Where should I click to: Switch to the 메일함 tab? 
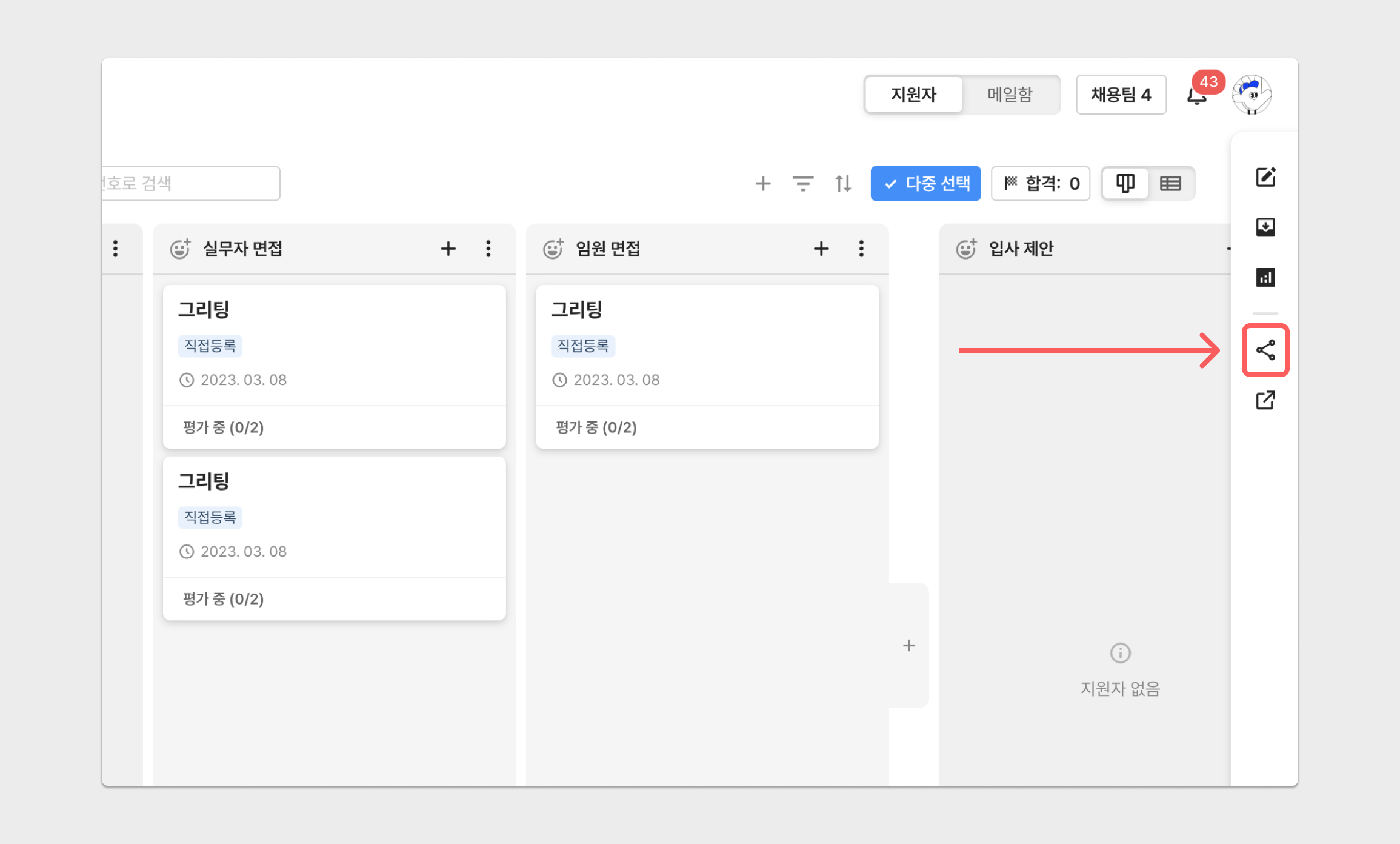tap(1010, 95)
